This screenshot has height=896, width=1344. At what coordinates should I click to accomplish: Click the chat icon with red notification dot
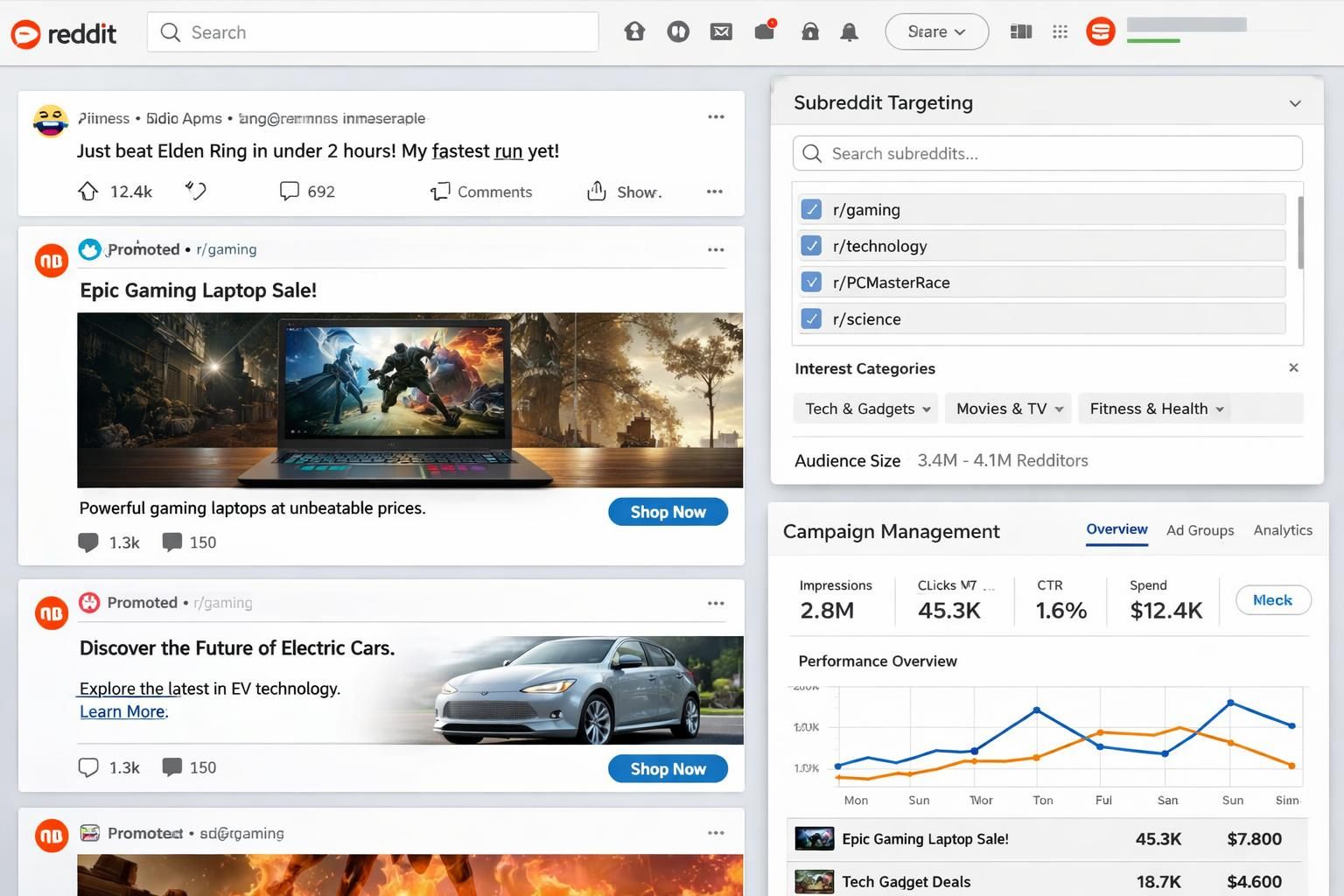click(x=766, y=31)
